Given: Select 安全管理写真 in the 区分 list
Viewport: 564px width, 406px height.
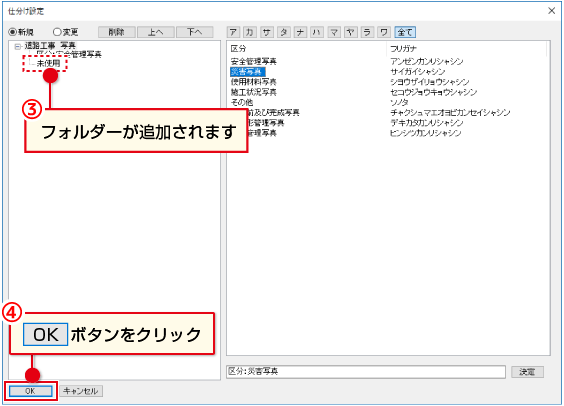Looking at the screenshot, I should coord(254,61).
